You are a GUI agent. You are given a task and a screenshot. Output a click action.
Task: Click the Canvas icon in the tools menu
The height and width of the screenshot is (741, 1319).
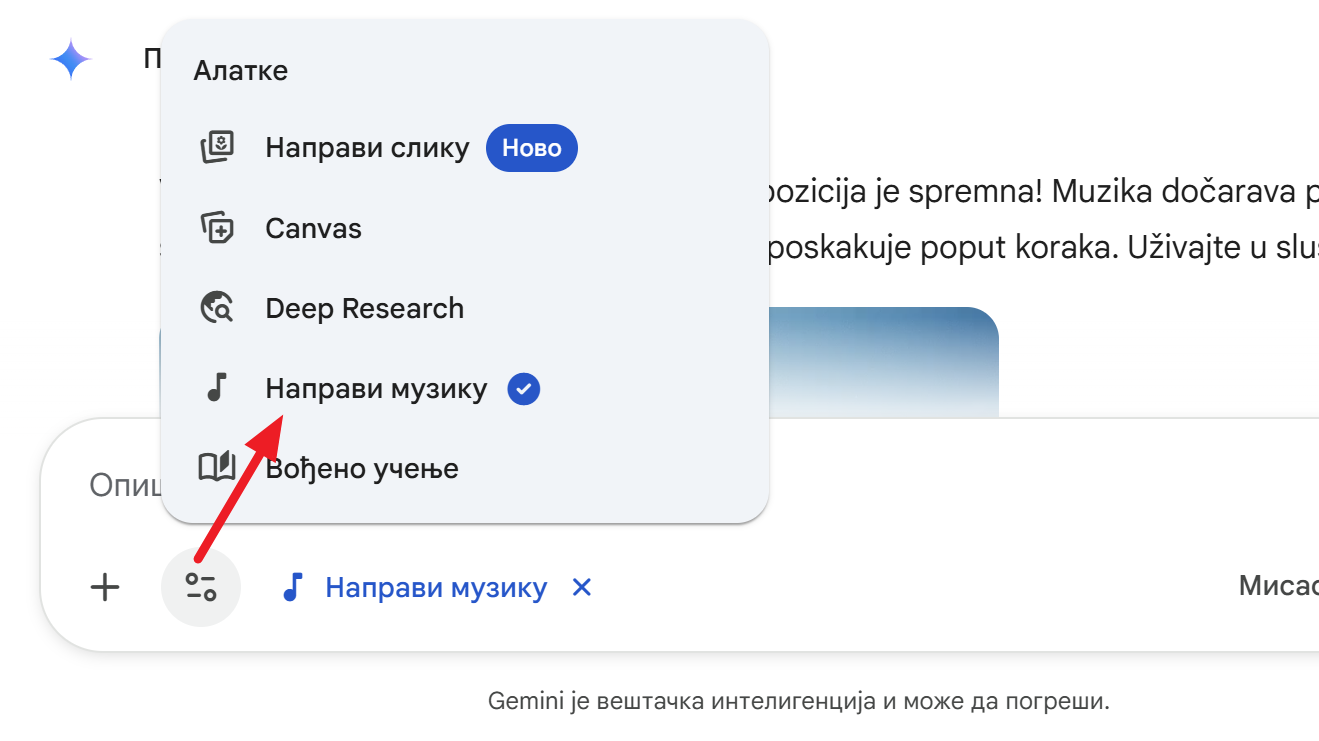(x=217, y=229)
